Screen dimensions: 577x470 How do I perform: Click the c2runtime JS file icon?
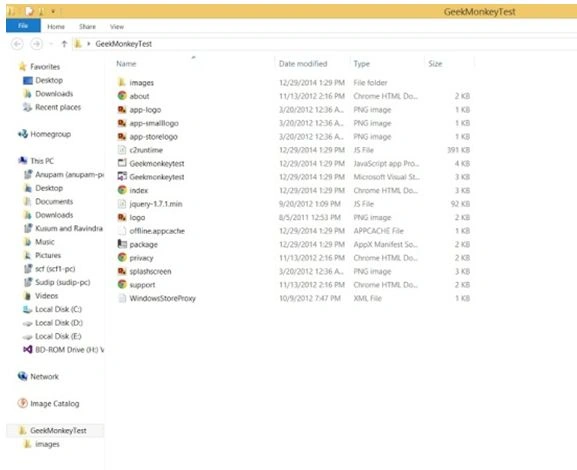122,150
